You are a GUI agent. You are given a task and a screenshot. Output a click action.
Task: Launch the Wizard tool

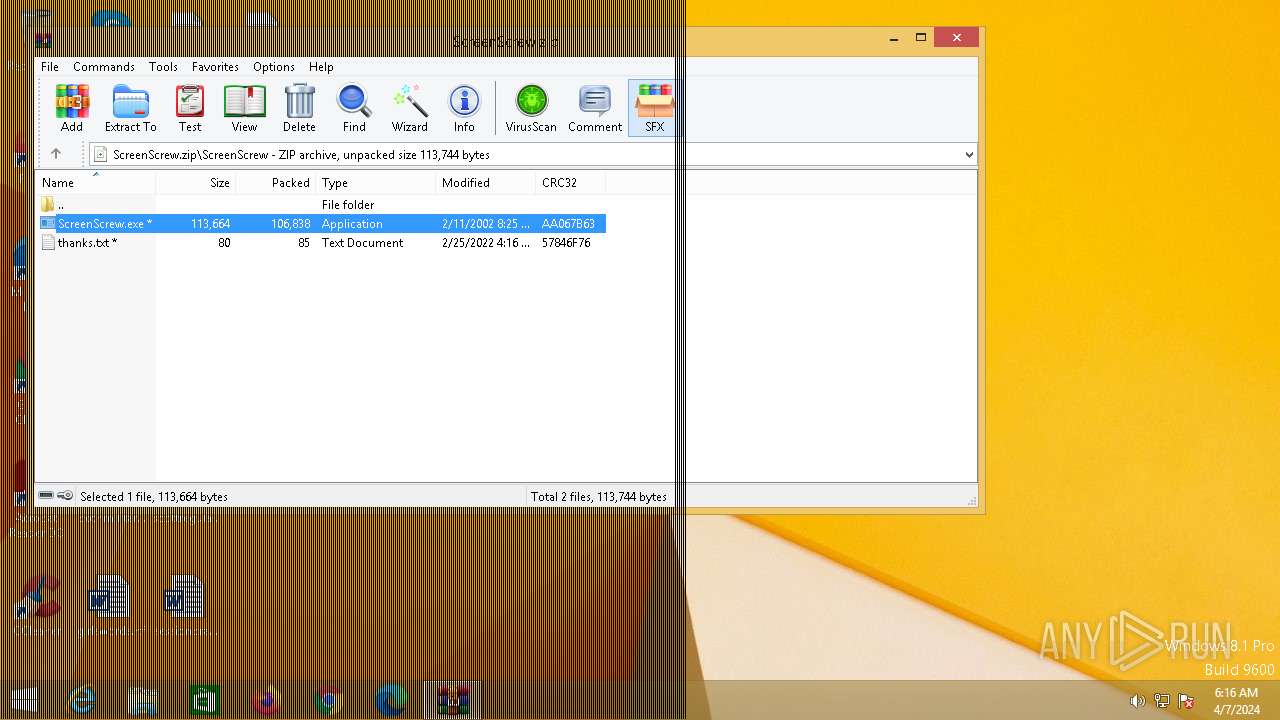coord(410,108)
